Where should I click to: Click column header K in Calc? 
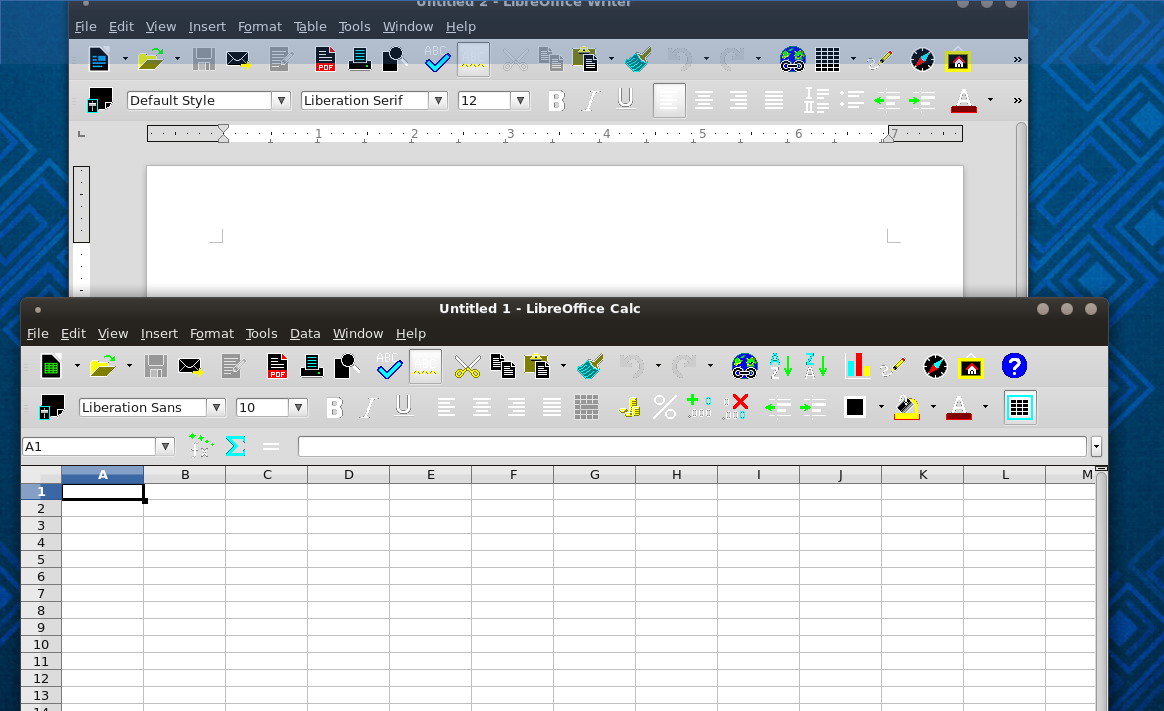point(923,474)
